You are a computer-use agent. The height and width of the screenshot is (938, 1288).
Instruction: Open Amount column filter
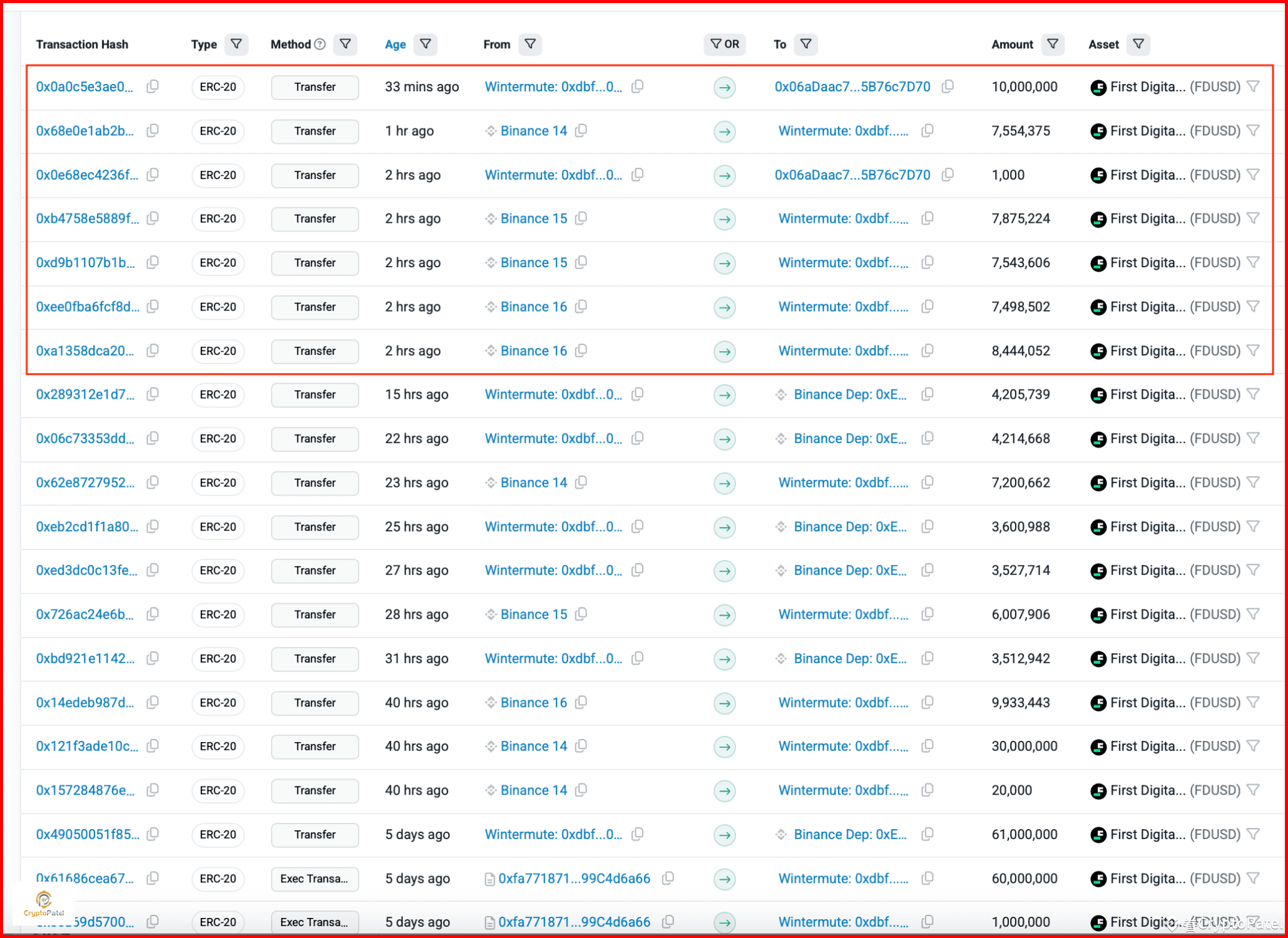pyautogui.click(x=1053, y=44)
